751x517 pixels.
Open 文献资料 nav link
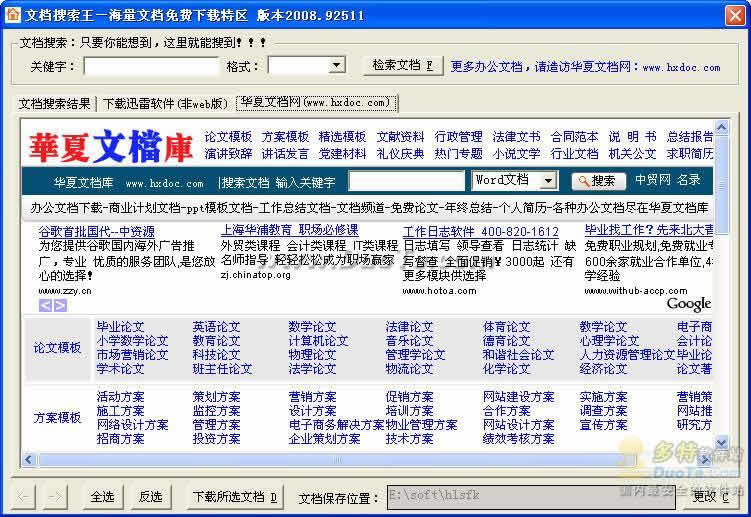[x=400, y=137]
